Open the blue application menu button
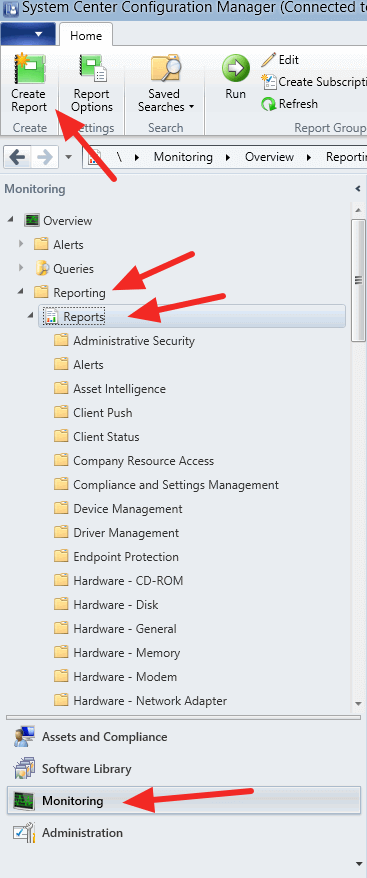The image size is (367, 878). tap(28, 35)
